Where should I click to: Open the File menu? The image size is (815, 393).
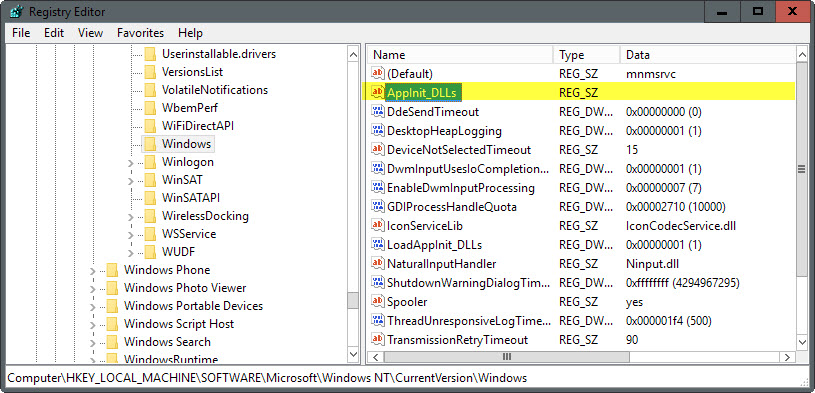pyautogui.click(x=21, y=33)
